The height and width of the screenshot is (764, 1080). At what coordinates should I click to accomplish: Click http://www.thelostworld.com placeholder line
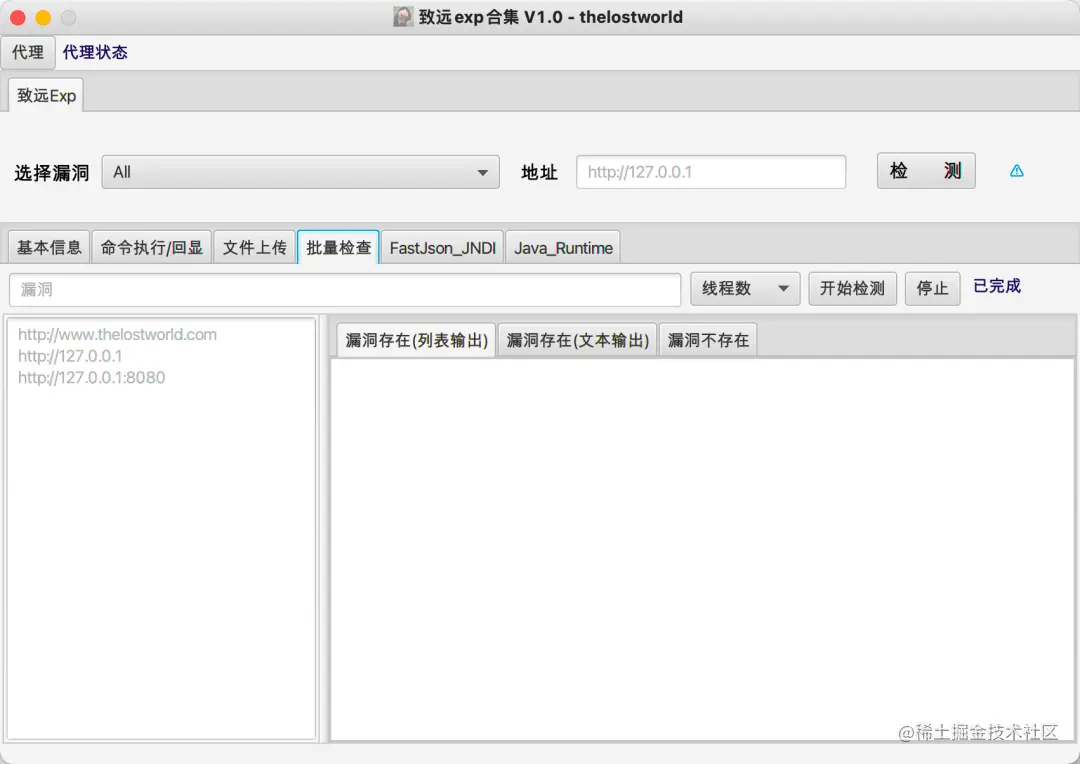[x=117, y=334]
